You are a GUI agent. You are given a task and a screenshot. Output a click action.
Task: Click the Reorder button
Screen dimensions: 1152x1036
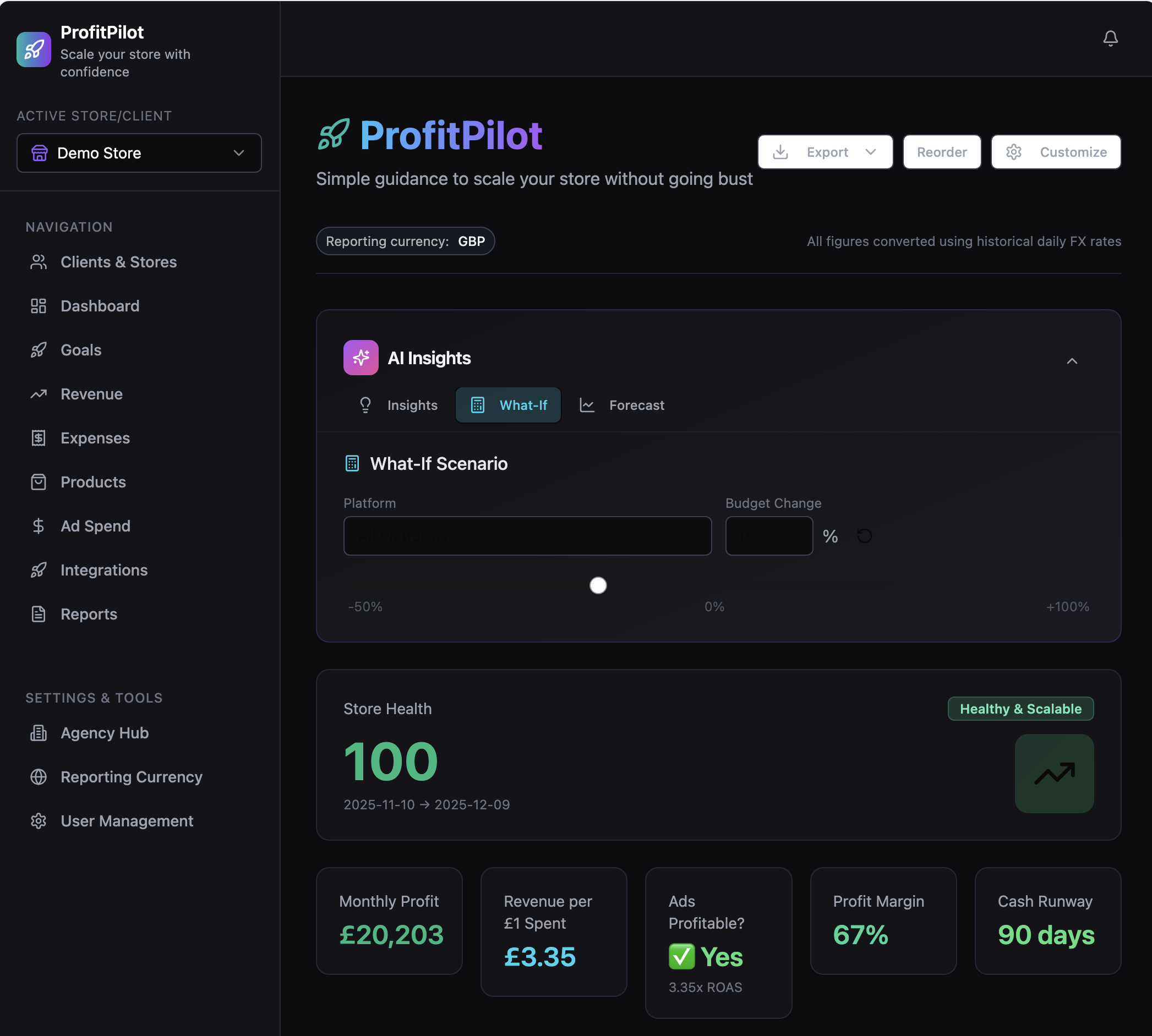pyautogui.click(x=941, y=152)
